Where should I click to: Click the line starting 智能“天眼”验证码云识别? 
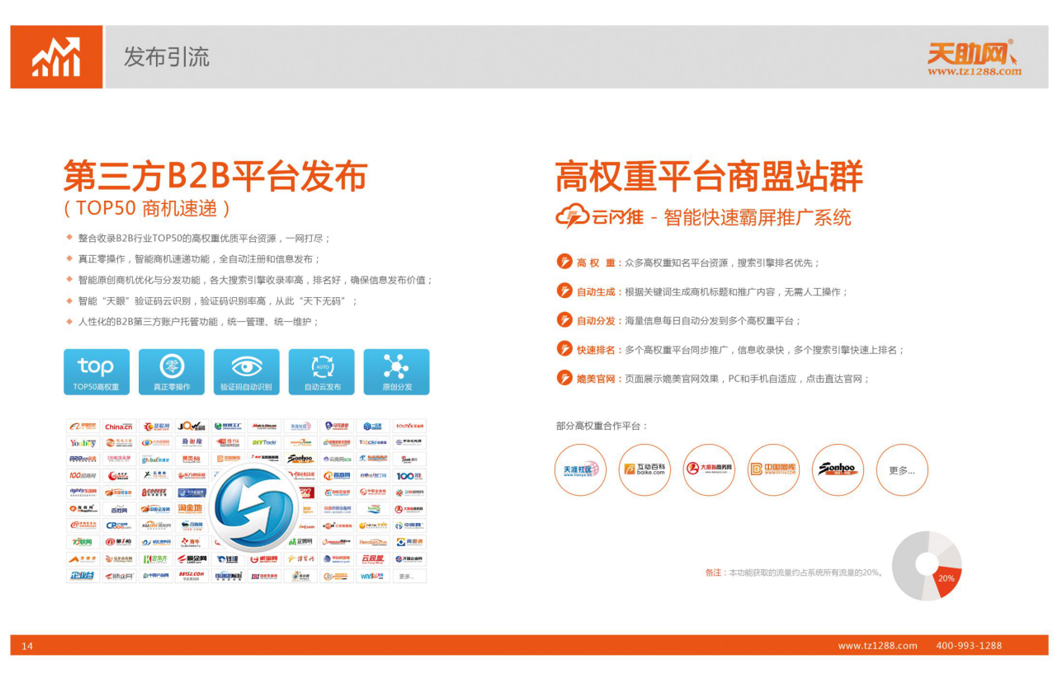pyautogui.click(x=217, y=301)
